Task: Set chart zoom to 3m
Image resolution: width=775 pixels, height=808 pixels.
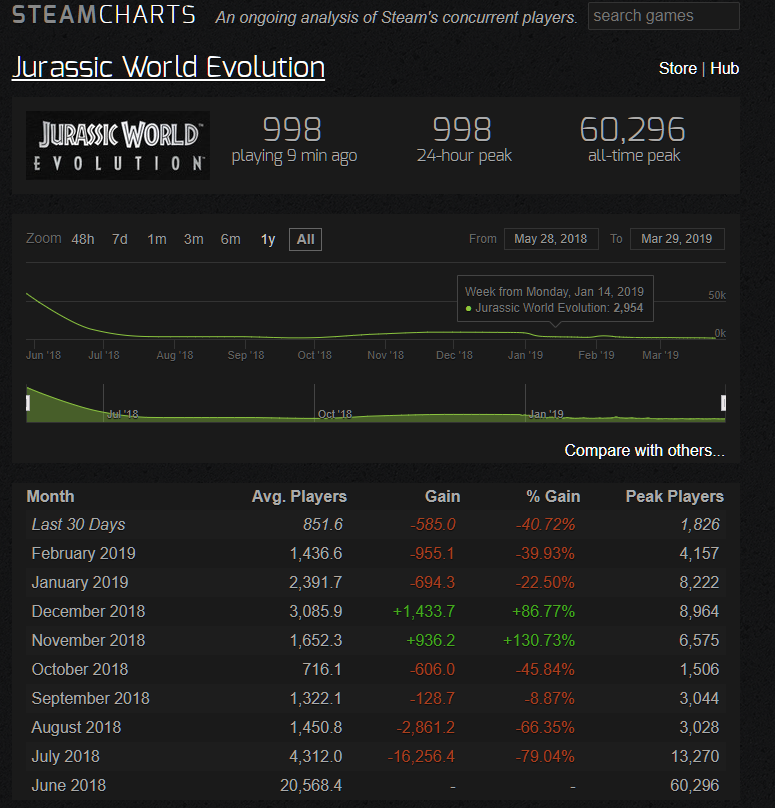Action: point(194,239)
